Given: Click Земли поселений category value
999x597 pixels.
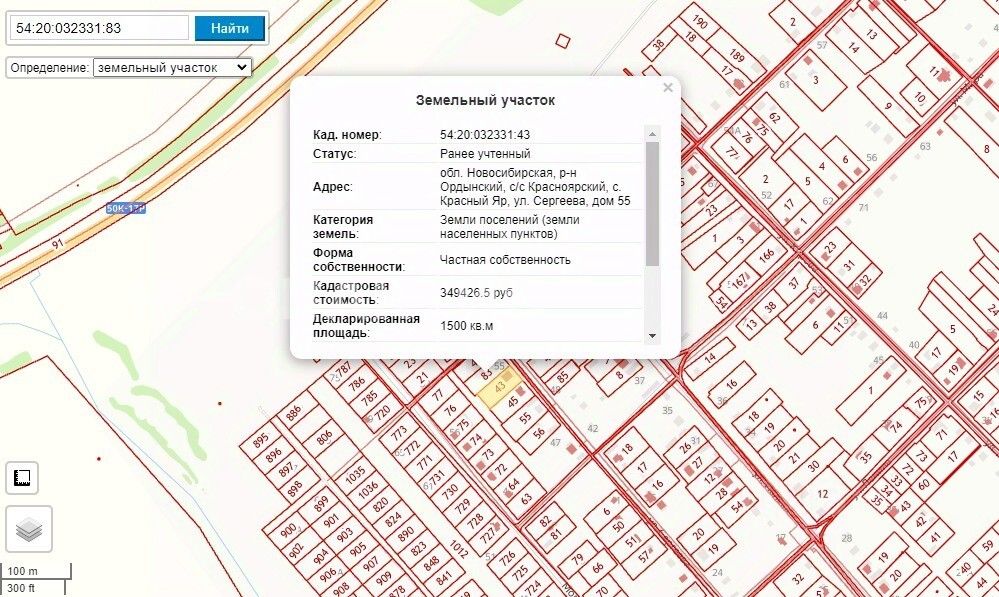Looking at the screenshot, I should pos(510,227).
